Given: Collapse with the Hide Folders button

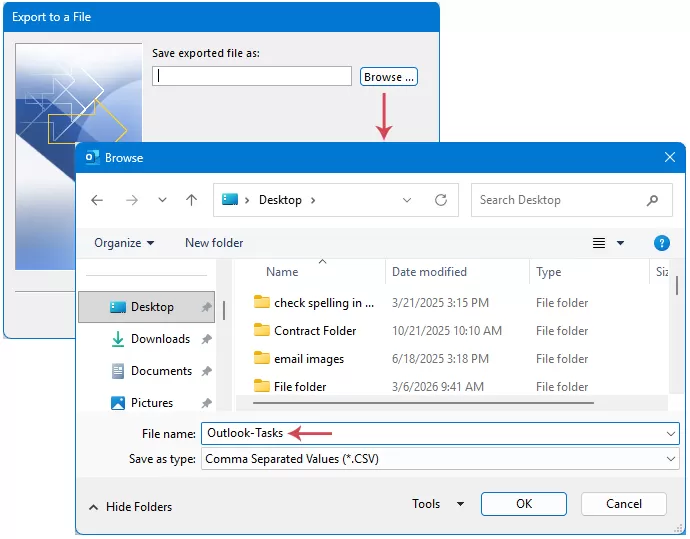Looking at the screenshot, I should [x=130, y=507].
